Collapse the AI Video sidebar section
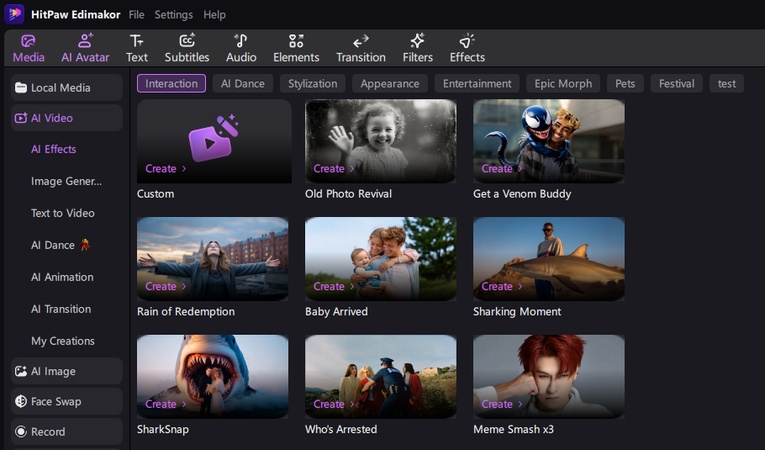 [x=66, y=118]
